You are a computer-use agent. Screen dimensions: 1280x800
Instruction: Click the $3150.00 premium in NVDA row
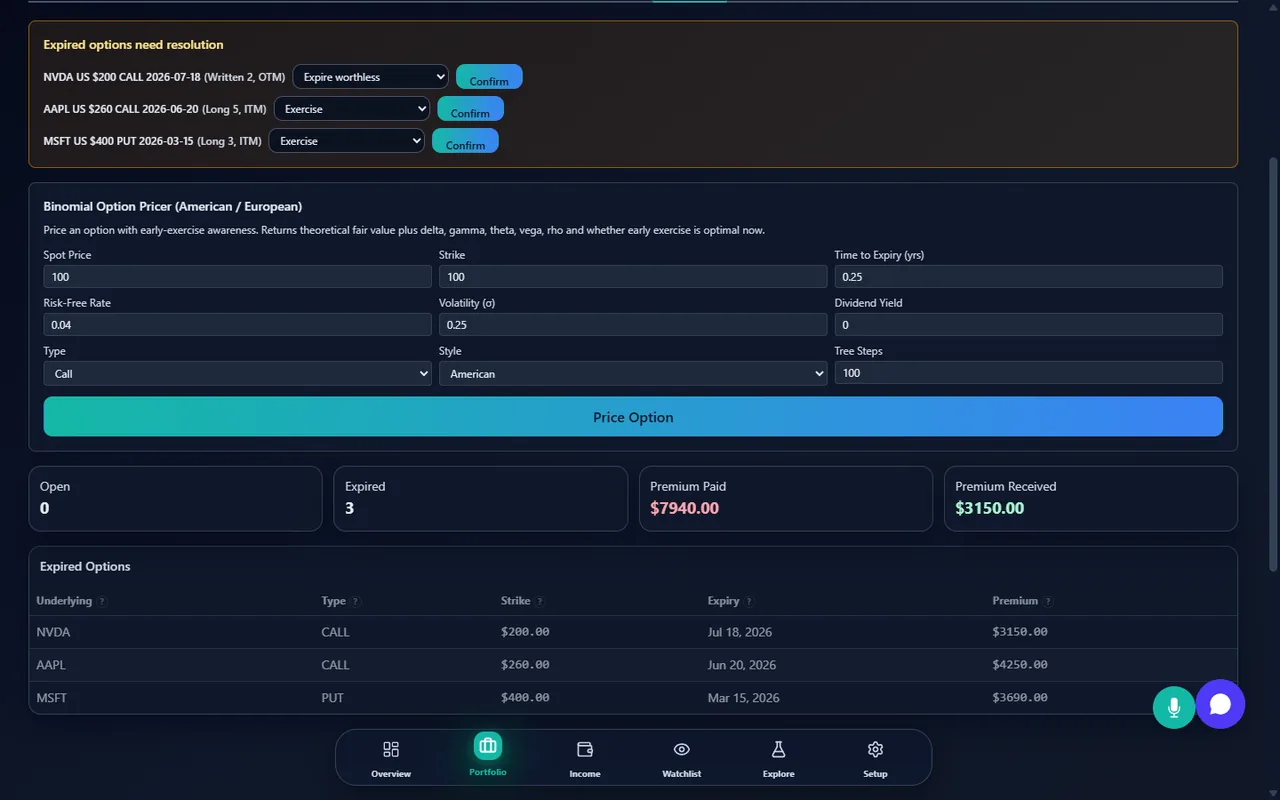1020,632
